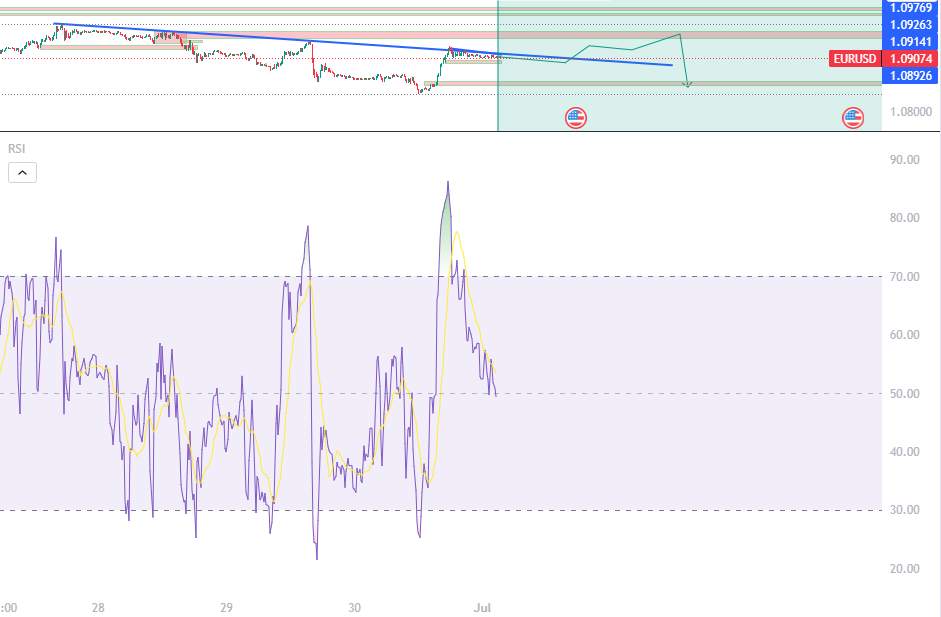The width and height of the screenshot is (941, 617).
Task: Click the 60.00 RSI scale value
Action: [x=904, y=335]
